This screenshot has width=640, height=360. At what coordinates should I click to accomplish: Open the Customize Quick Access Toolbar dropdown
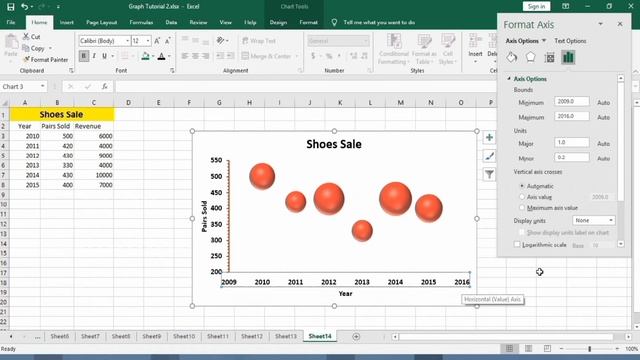pos(58,7)
